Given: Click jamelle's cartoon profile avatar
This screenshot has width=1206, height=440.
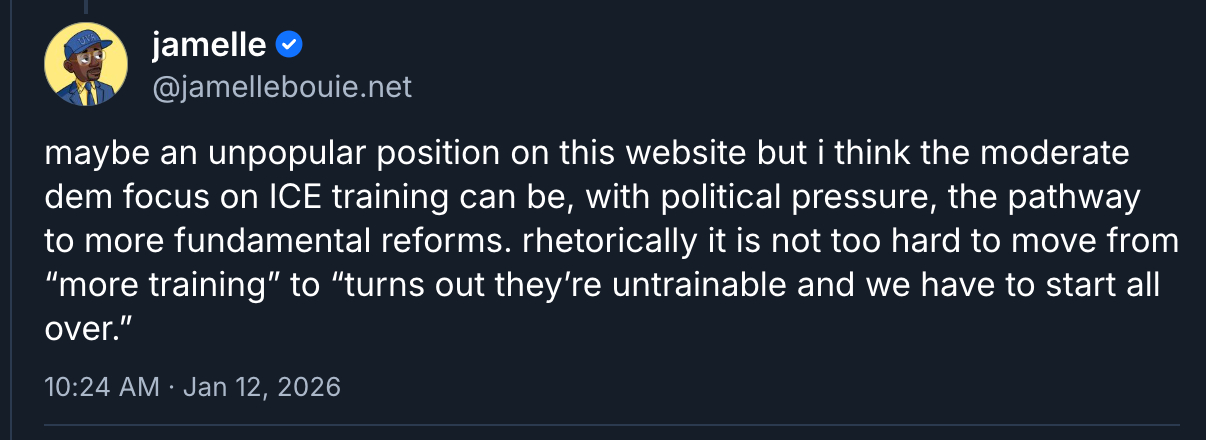Looking at the screenshot, I should click(x=87, y=65).
